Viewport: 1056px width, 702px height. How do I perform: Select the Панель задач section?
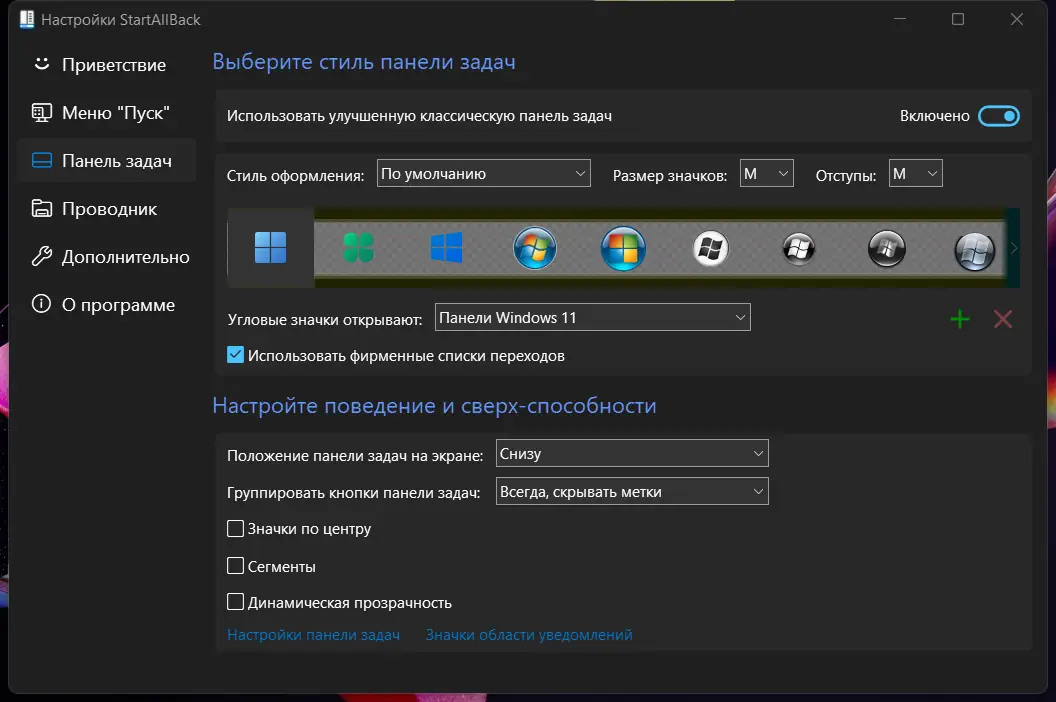106,160
